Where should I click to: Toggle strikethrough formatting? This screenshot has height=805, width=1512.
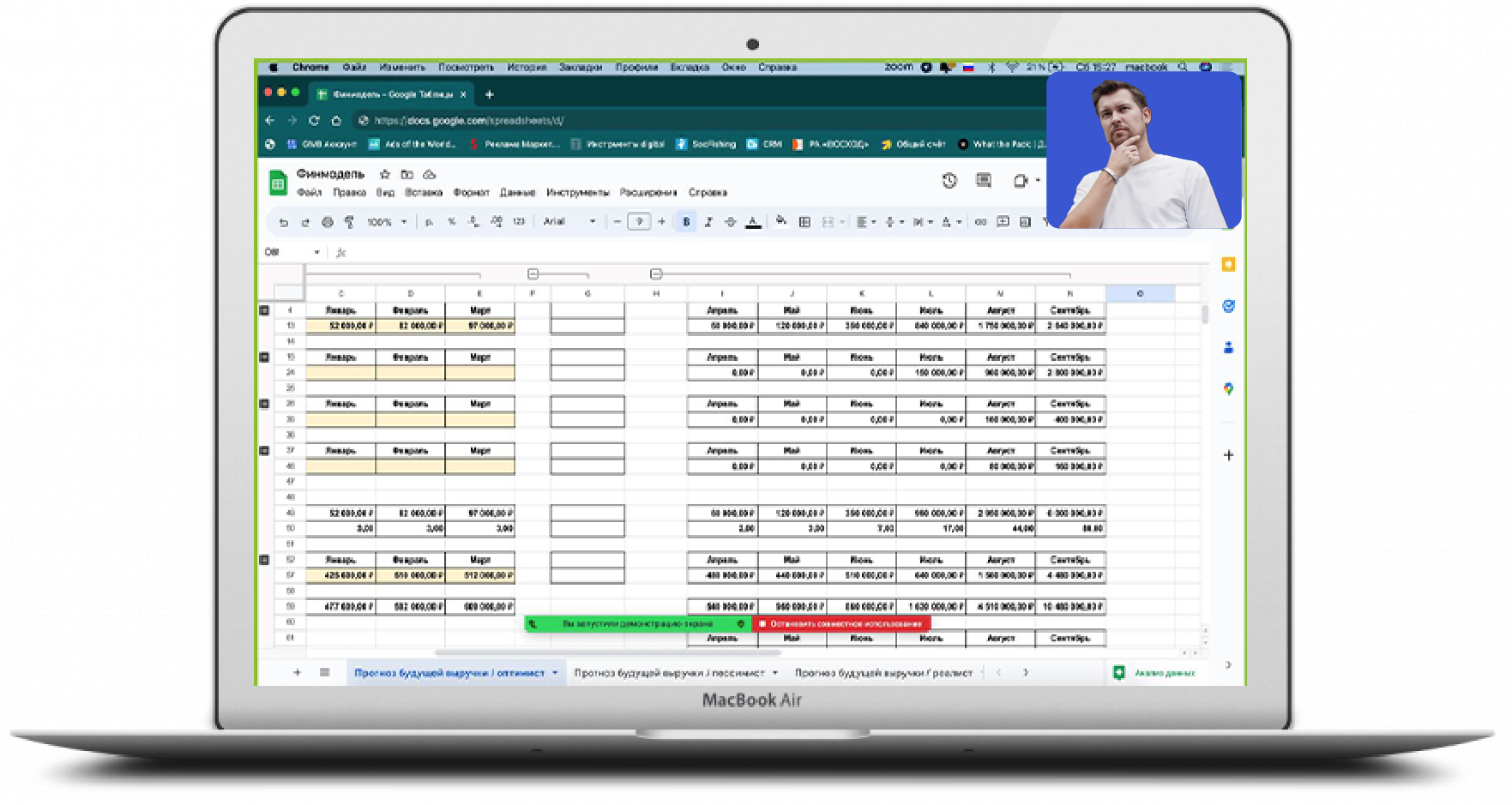[x=731, y=222]
